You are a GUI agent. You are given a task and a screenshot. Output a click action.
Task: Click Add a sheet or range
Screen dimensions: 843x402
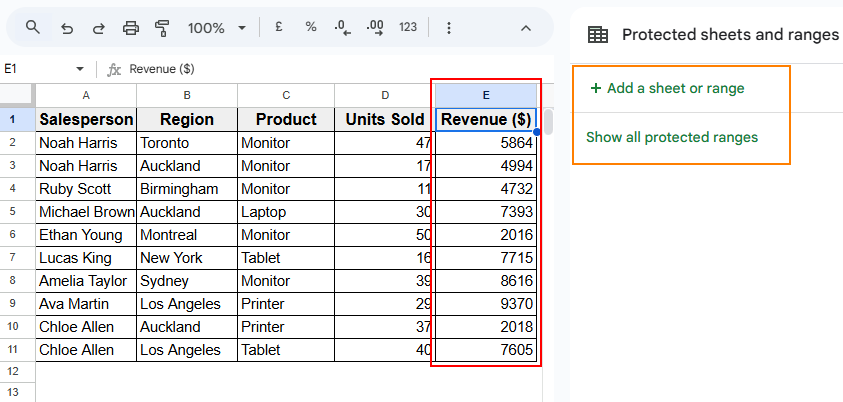(667, 88)
